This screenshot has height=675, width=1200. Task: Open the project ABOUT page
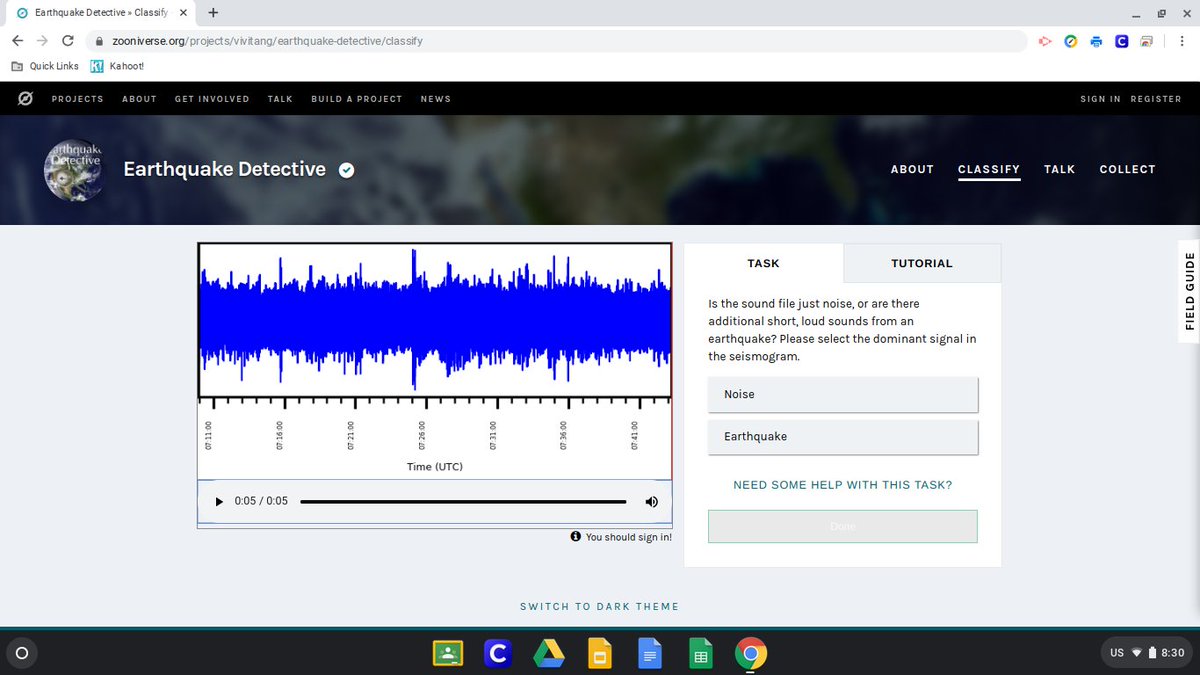coord(912,169)
